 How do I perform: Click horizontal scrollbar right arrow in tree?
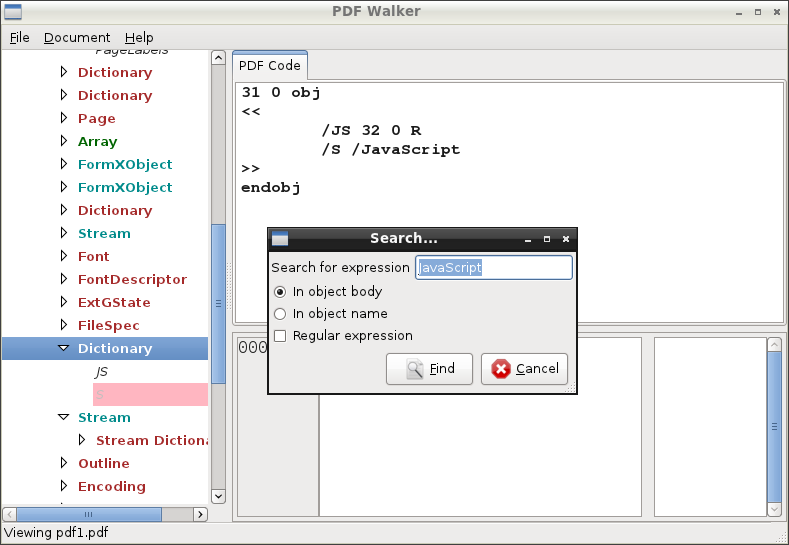coord(200,514)
